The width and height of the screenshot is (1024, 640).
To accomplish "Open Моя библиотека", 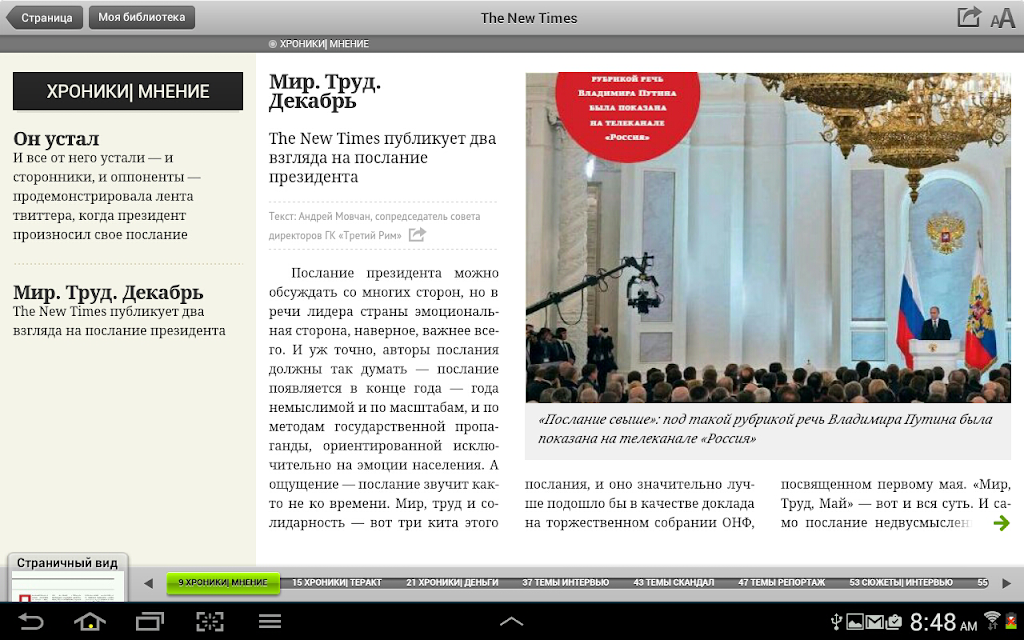I will pos(142,18).
